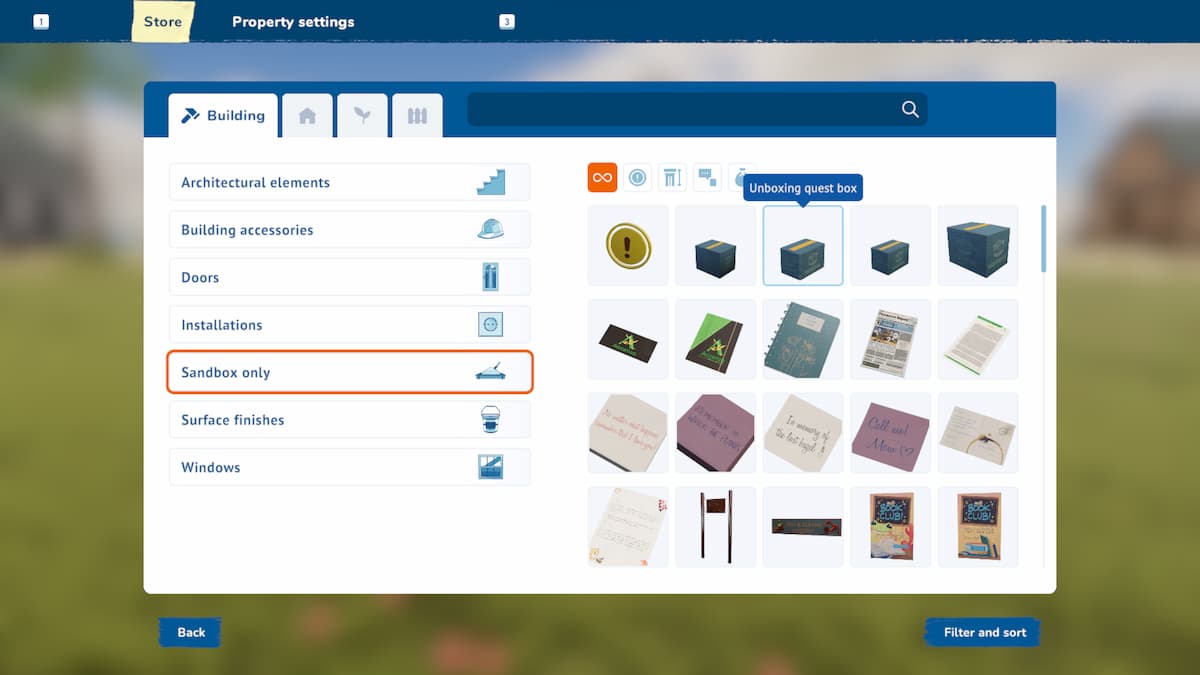Choose the large box in top row
This screenshot has height=675, width=1200.
pos(978,246)
